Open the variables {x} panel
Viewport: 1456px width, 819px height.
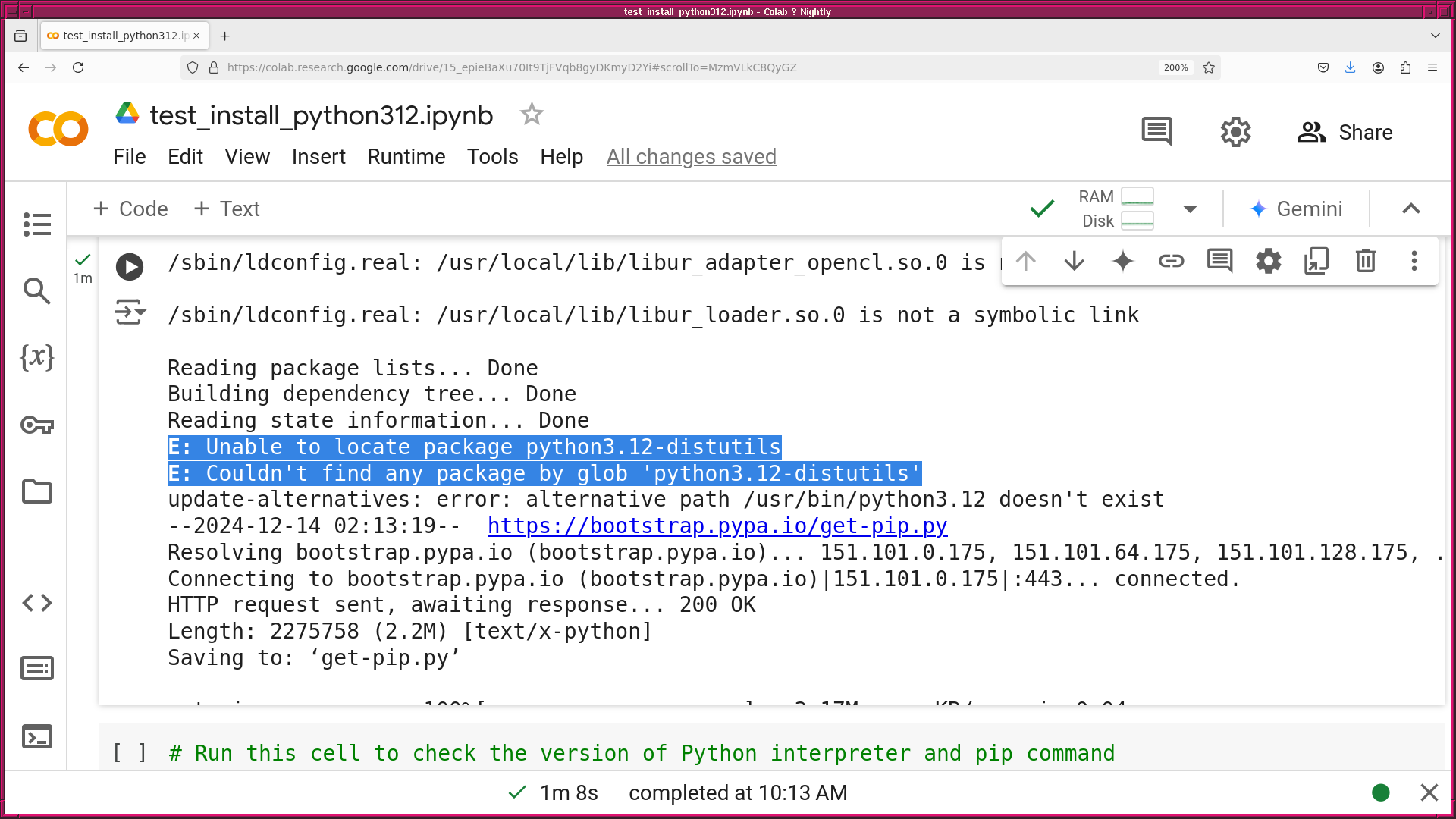[x=36, y=356]
